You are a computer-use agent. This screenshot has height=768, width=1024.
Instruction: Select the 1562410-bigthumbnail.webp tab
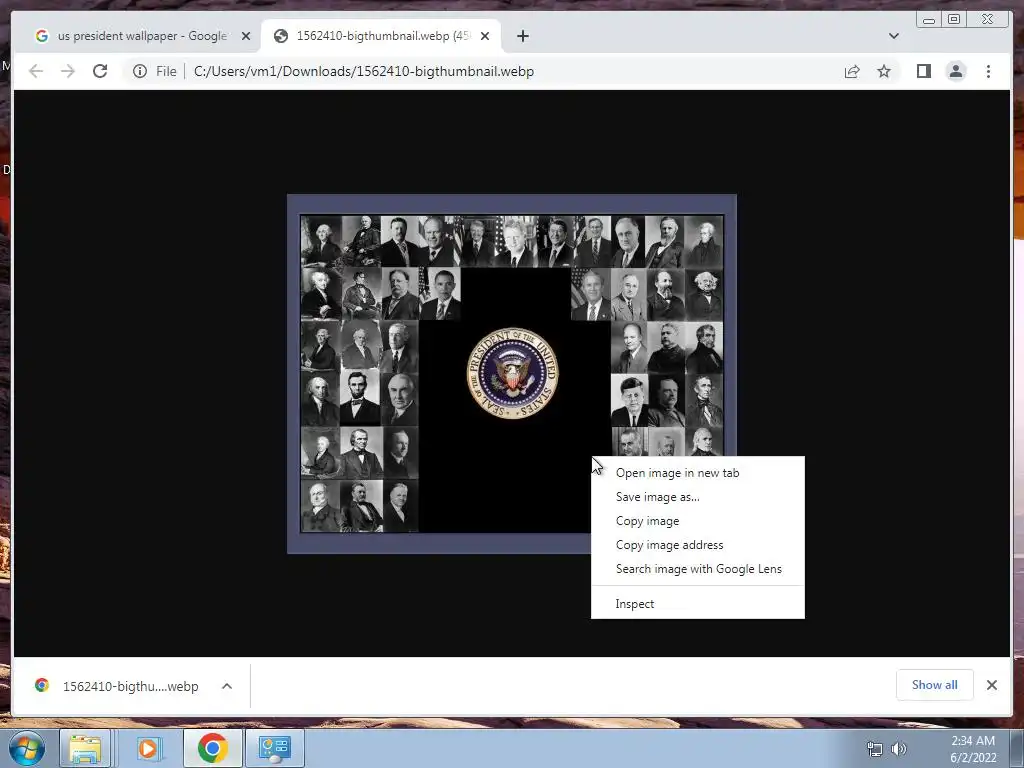tap(381, 36)
